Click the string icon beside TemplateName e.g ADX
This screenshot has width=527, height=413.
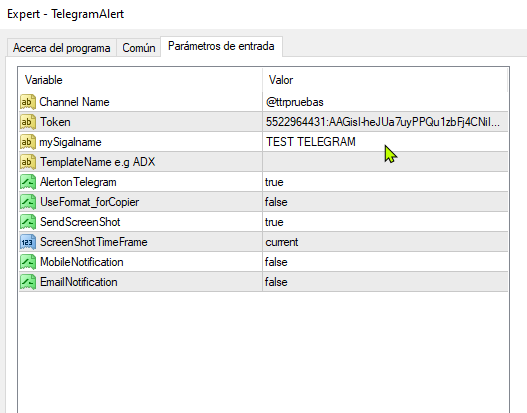pyautogui.click(x=28, y=162)
